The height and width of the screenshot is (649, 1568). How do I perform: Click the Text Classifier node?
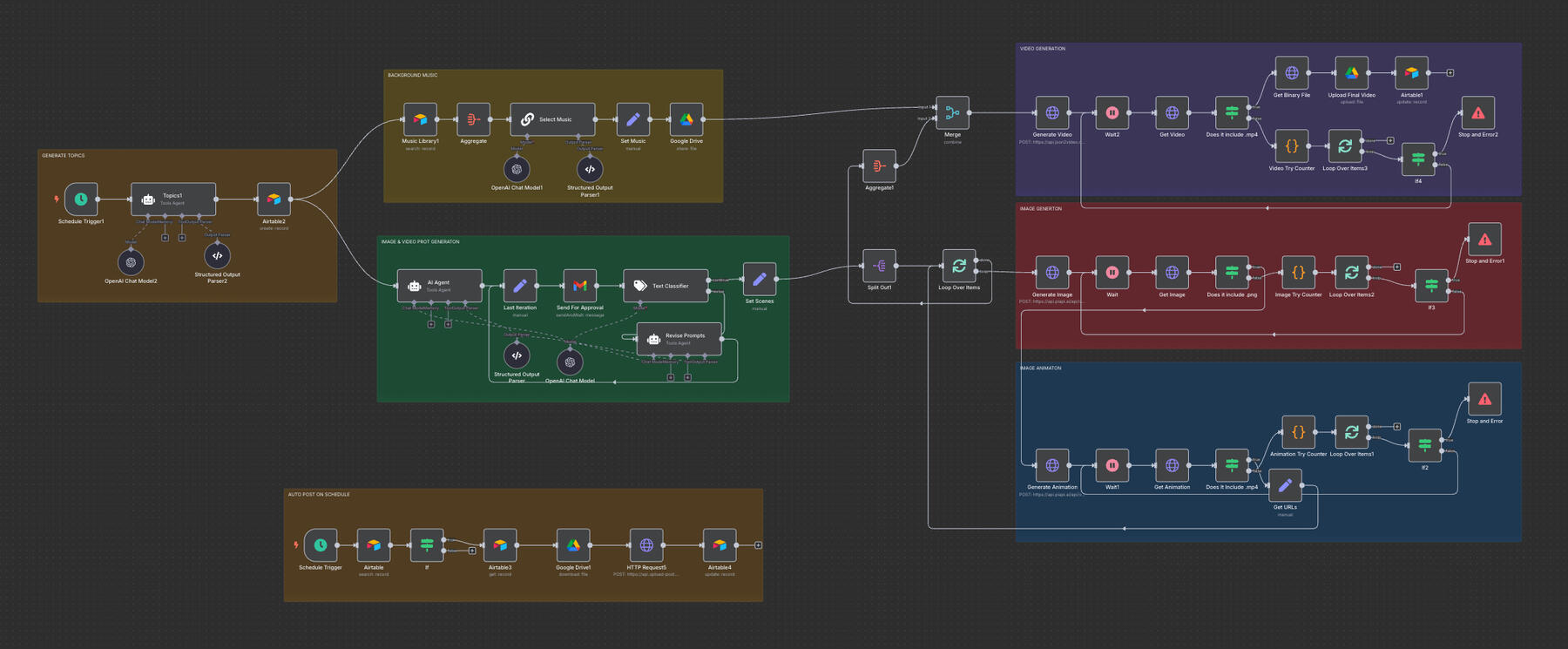pyautogui.click(x=666, y=286)
